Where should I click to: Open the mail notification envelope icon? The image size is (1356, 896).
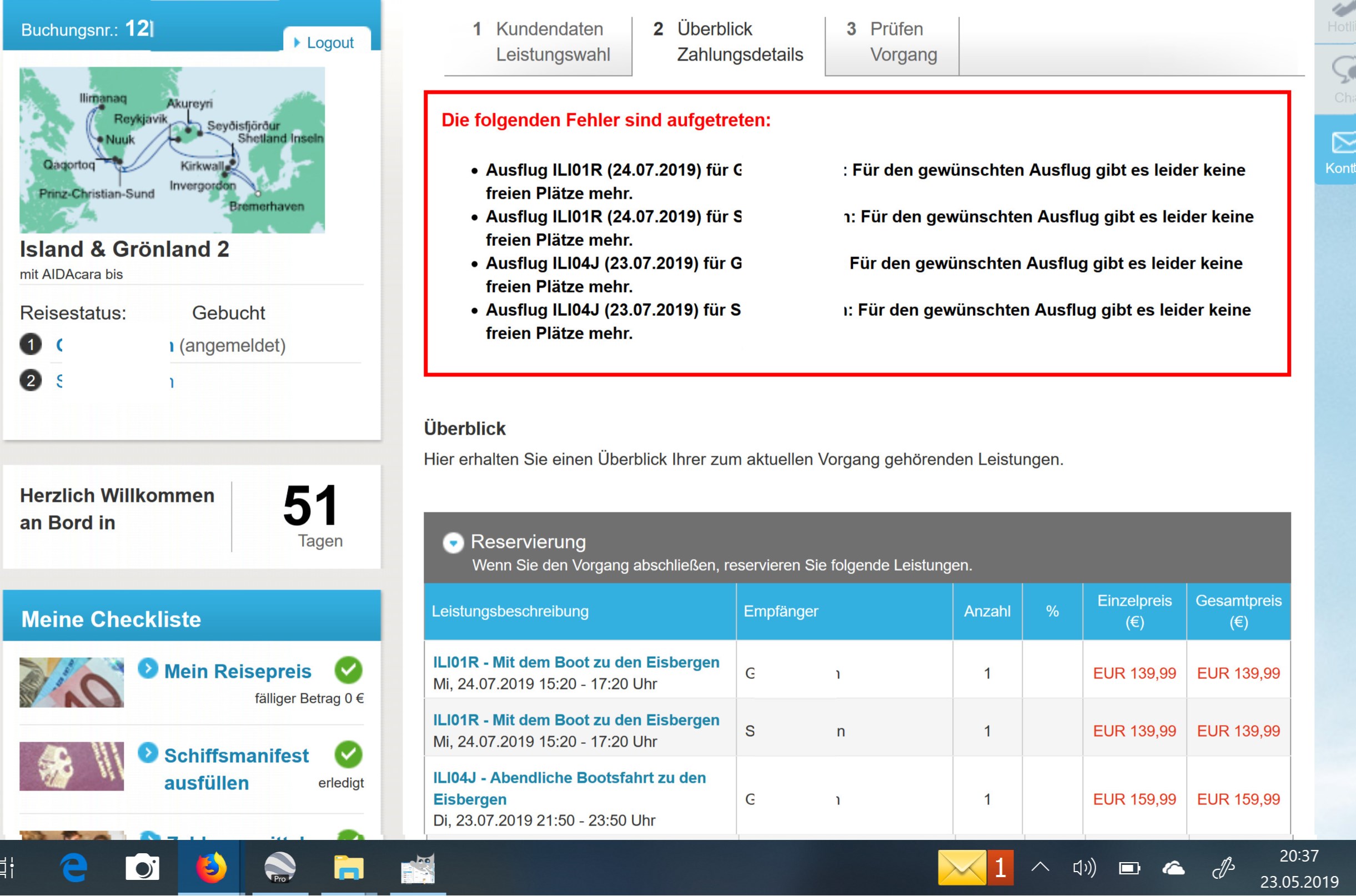point(962,868)
